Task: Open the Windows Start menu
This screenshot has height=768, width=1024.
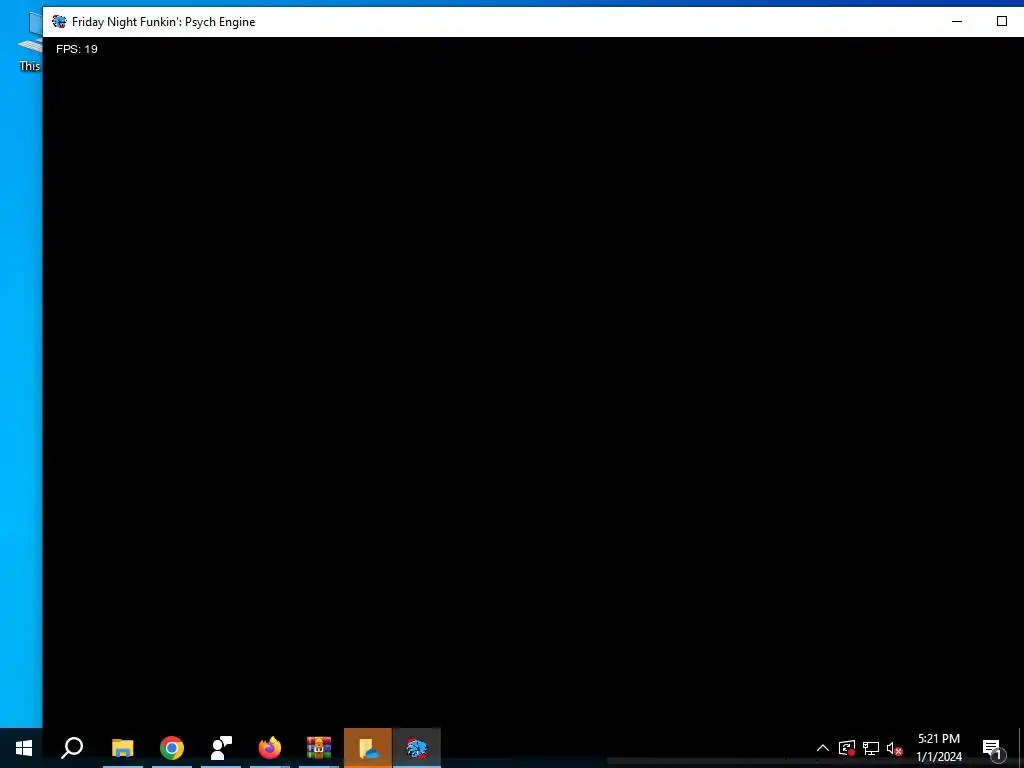Action: (x=24, y=748)
